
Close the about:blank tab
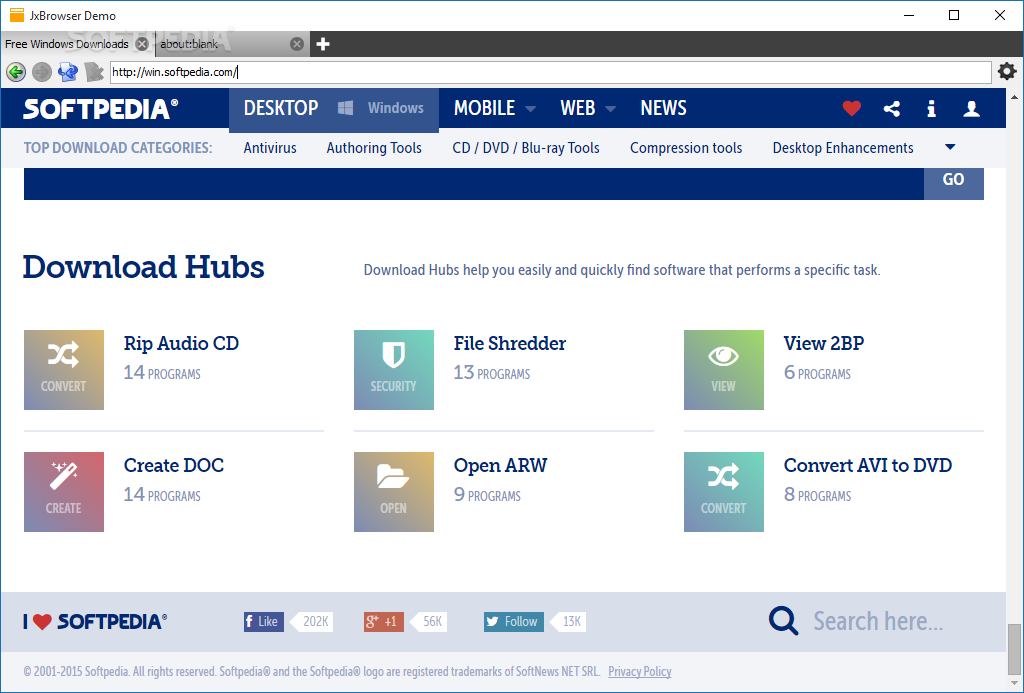pos(296,44)
